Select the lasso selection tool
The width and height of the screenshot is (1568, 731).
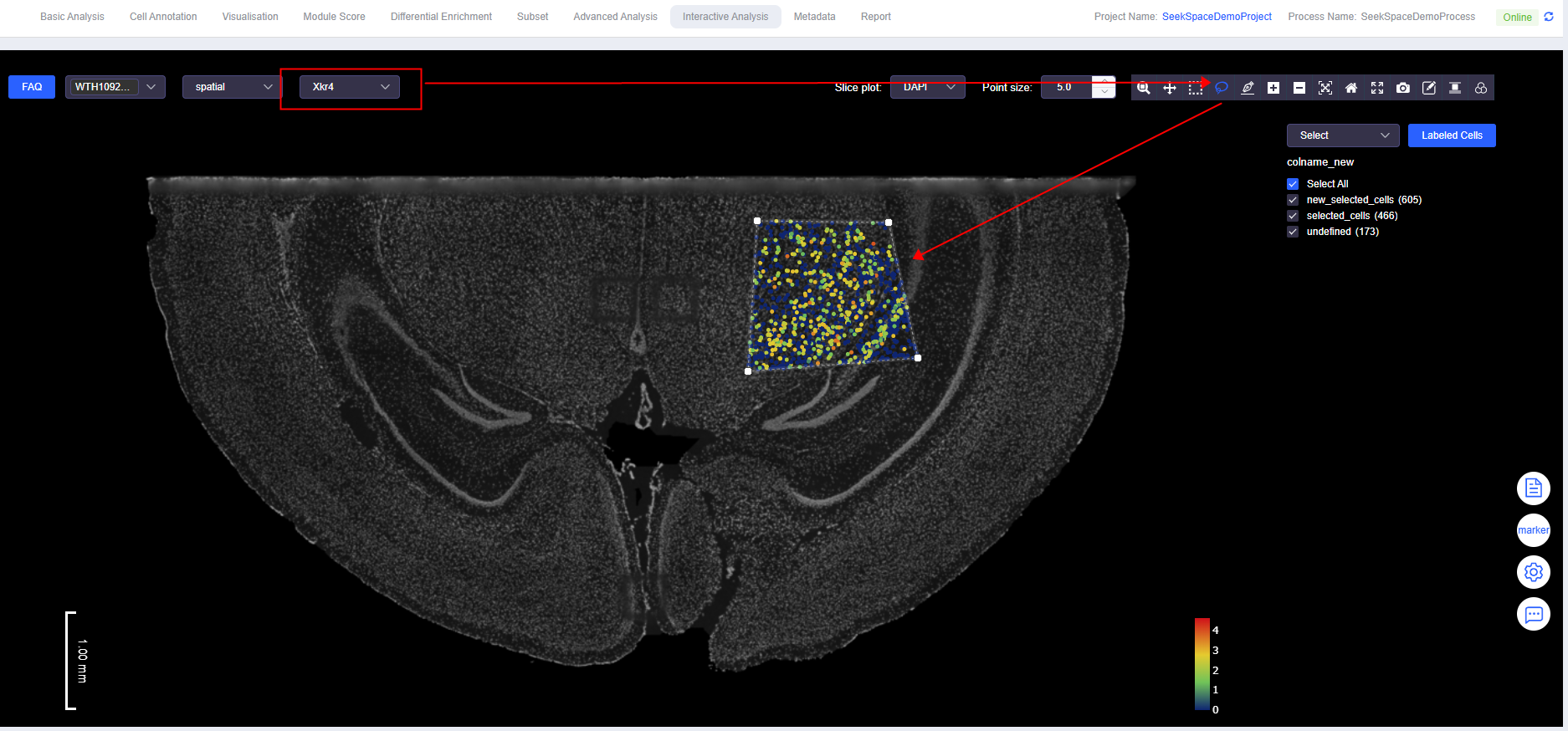tap(1222, 88)
